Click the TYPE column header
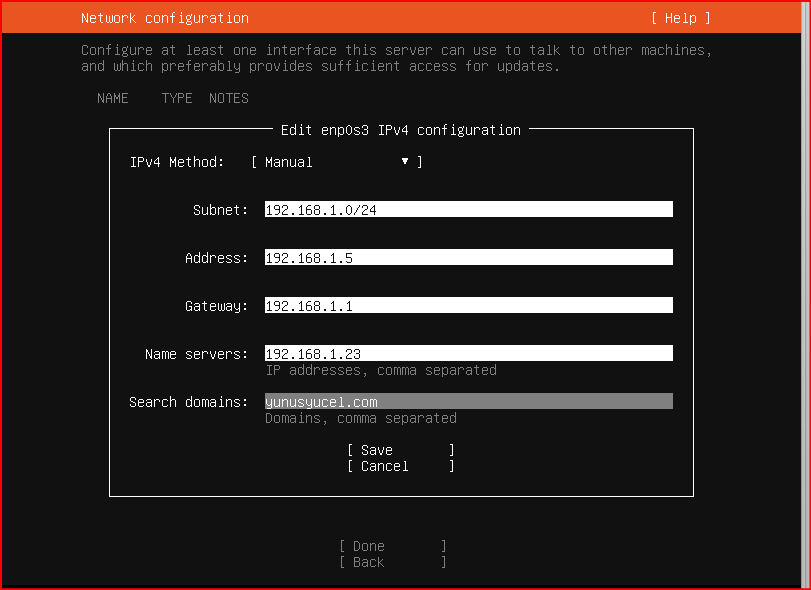 [177, 98]
